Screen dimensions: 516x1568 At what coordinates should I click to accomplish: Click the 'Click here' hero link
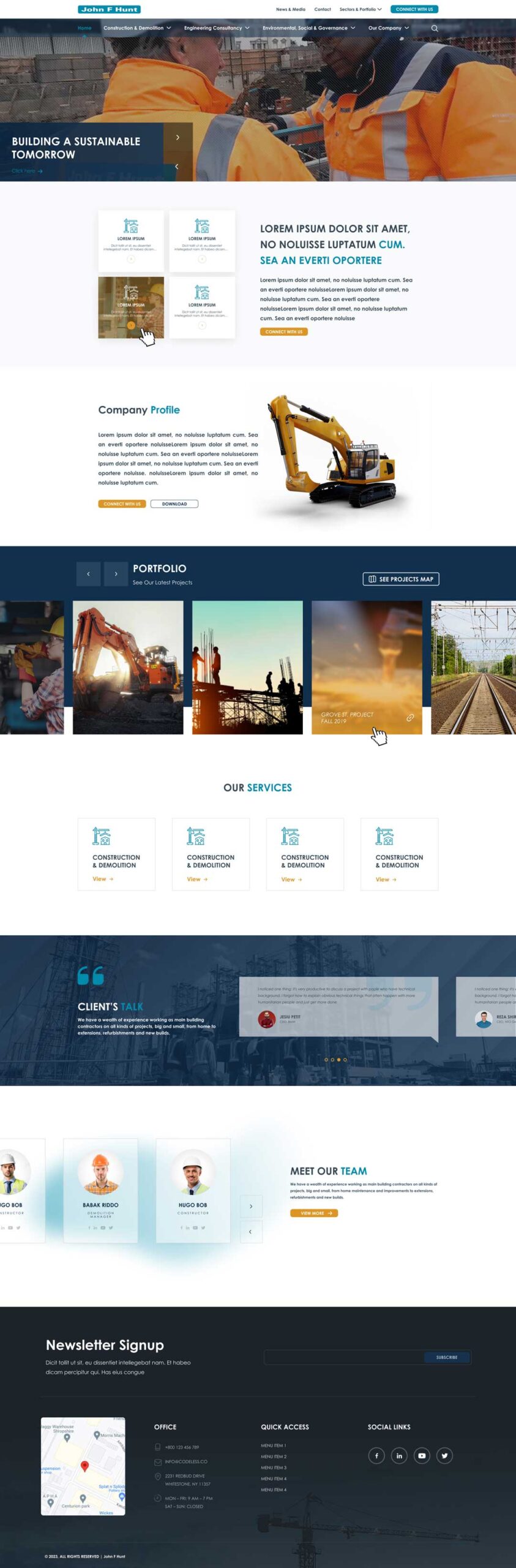pyautogui.click(x=27, y=171)
